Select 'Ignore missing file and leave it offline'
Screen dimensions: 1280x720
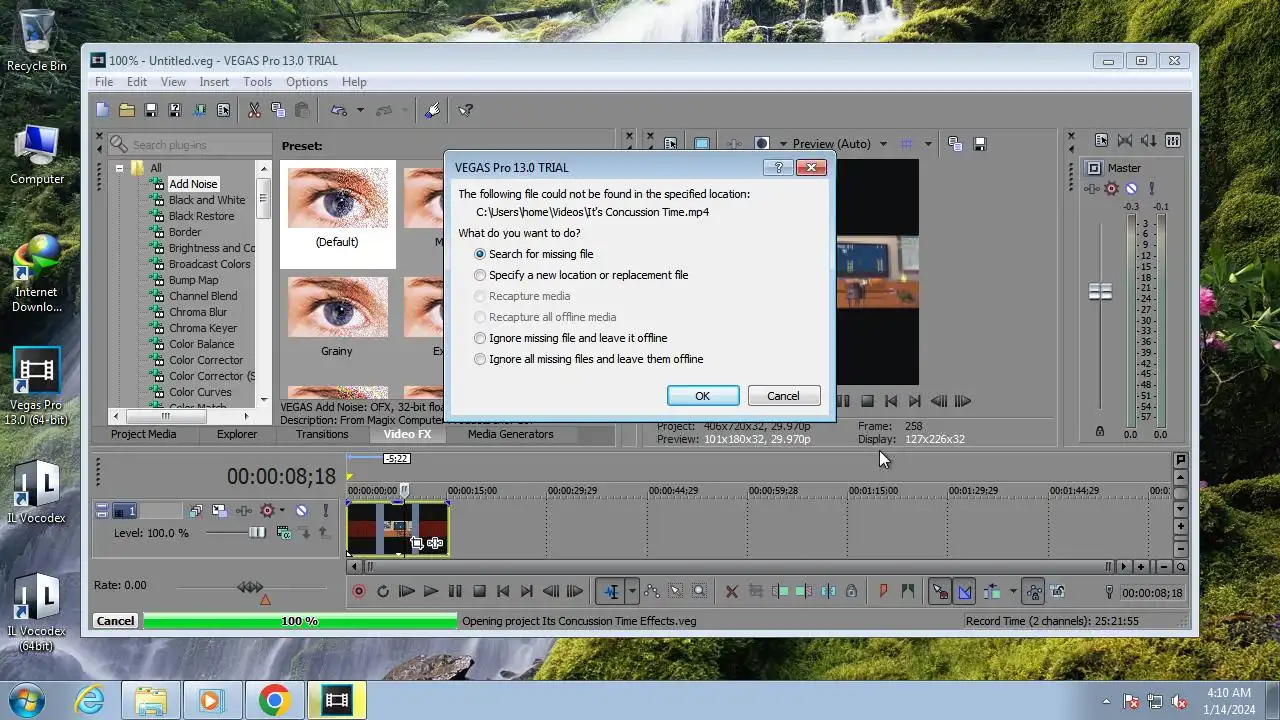480,338
